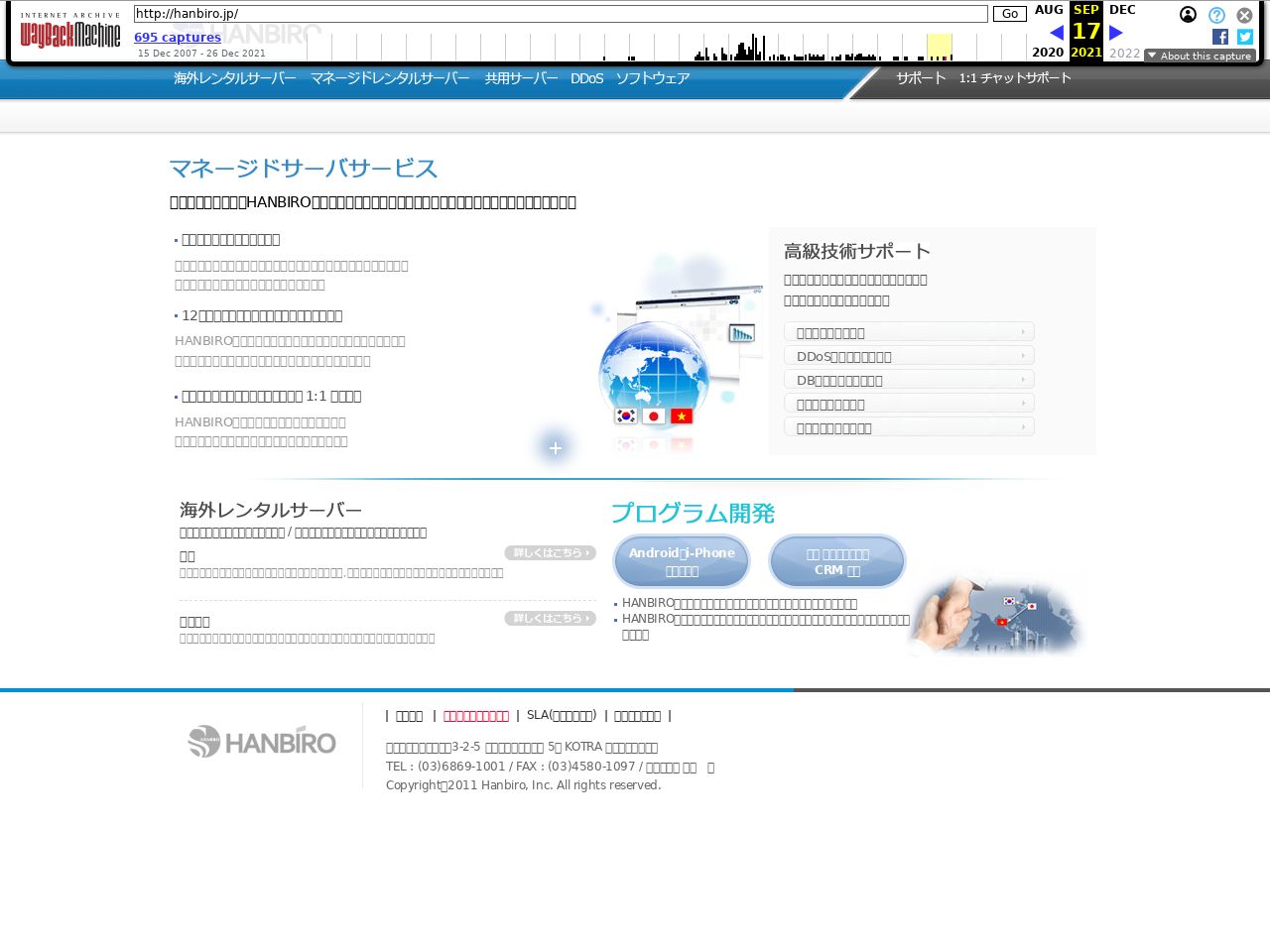1270x952 pixels.
Task: Select DEC 2022 capture
Action: point(1123,31)
